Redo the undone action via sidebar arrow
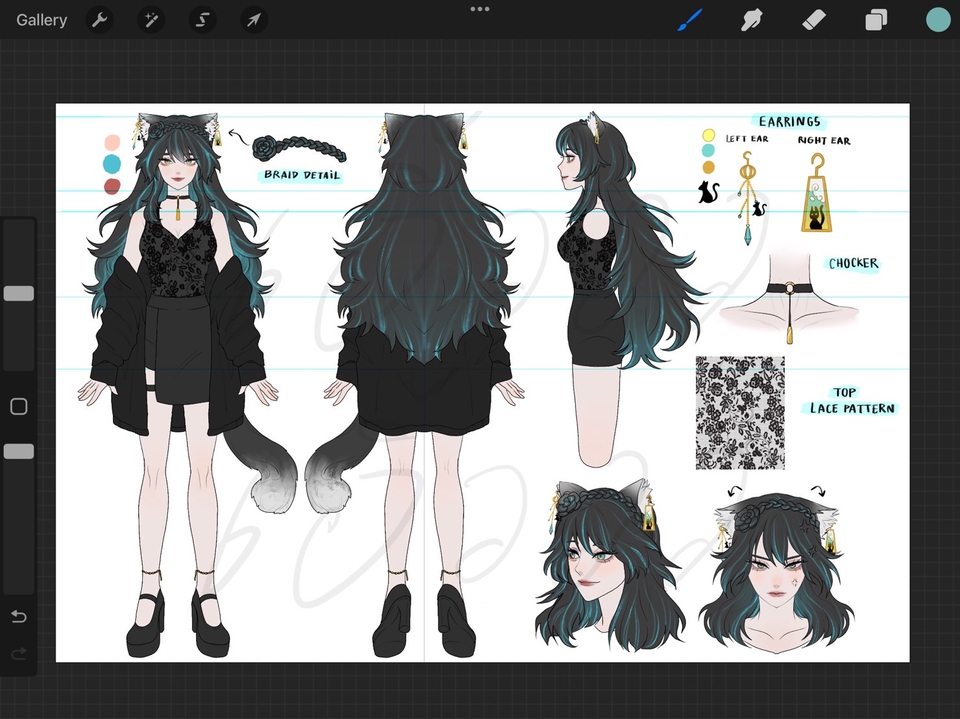 [x=18, y=654]
